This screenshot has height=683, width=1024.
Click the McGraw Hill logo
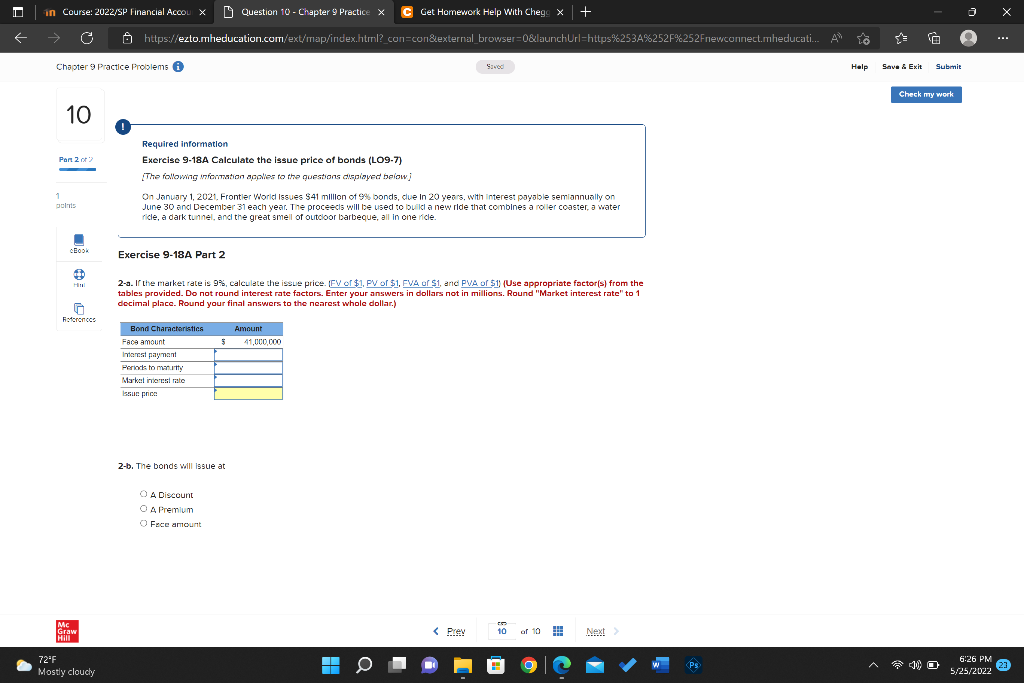(66, 631)
